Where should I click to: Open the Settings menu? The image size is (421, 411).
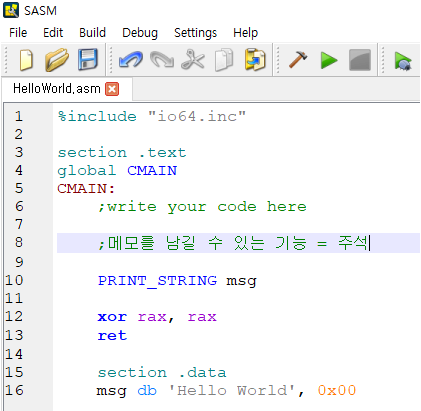click(195, 33)
